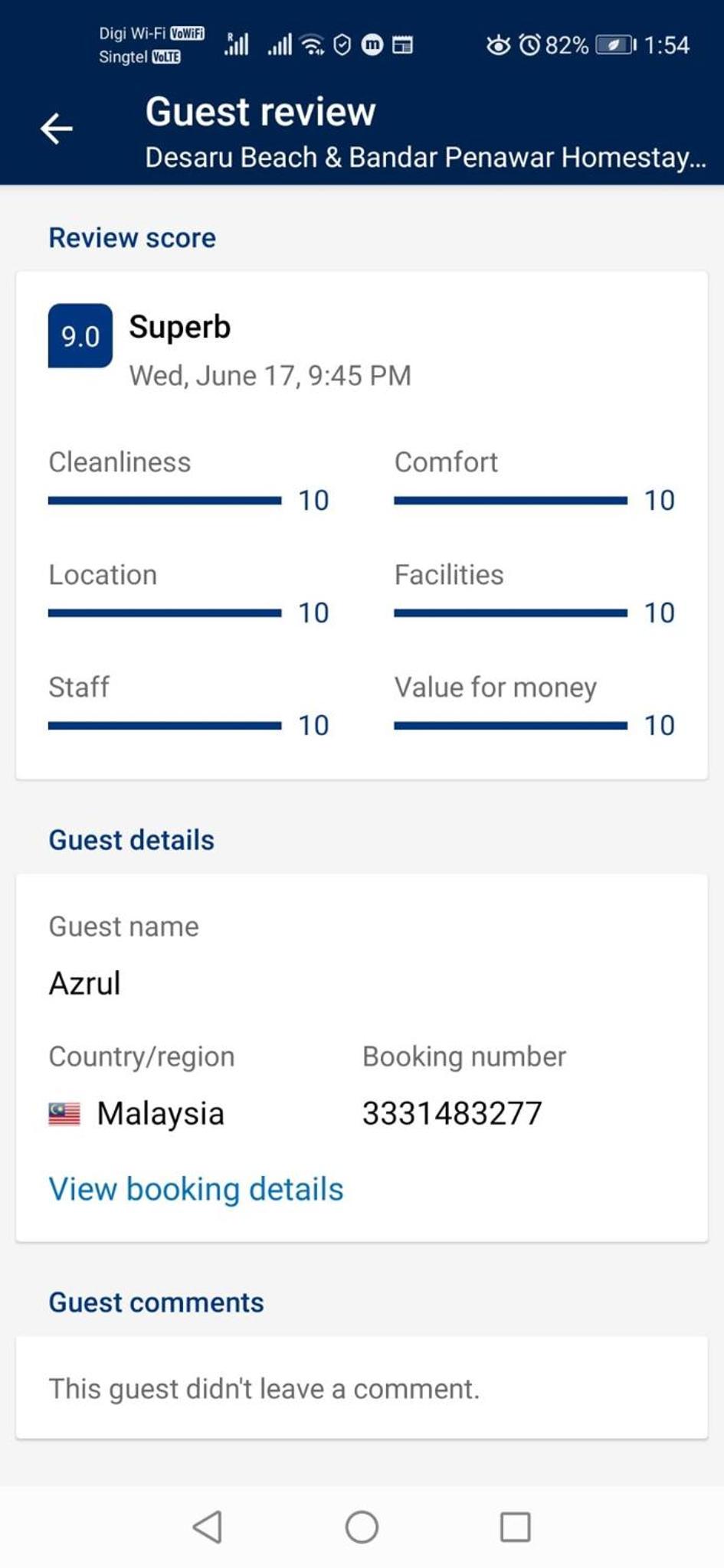Screen dimensions: 724x1568
Task: Tap the Facilities rating bar
Action: coord(510,613)
